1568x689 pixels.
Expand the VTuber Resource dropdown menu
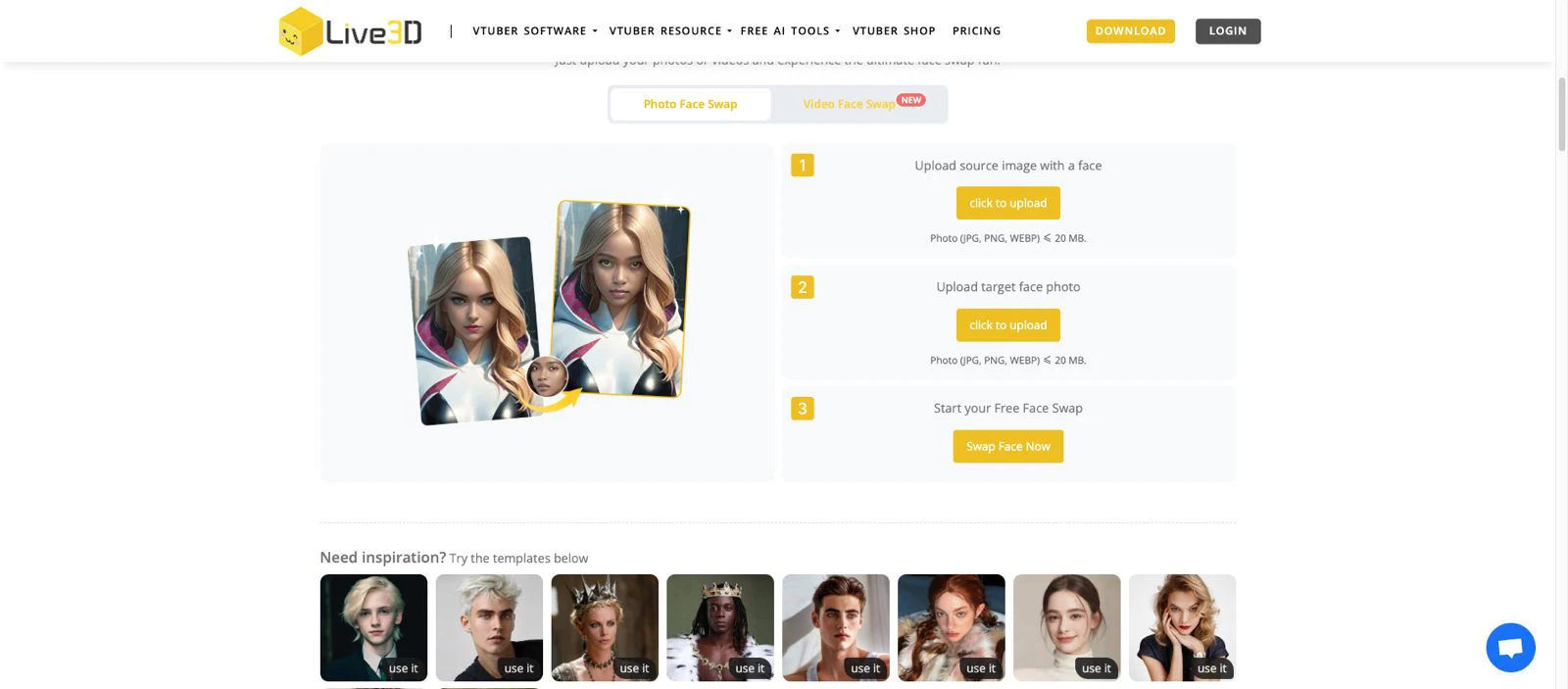[x=669, y=31]
